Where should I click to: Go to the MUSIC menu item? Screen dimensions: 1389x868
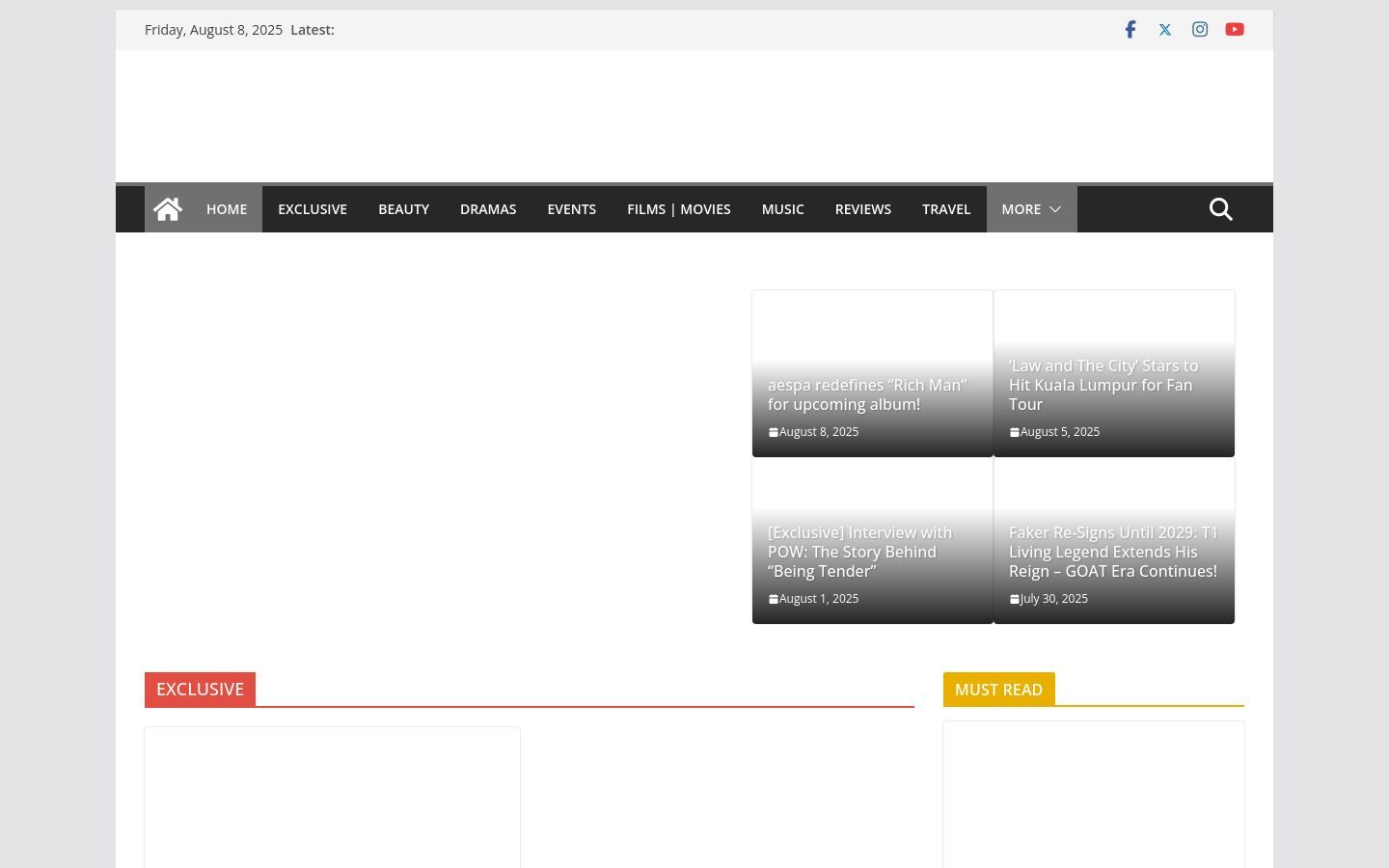(x=782, y=209)
